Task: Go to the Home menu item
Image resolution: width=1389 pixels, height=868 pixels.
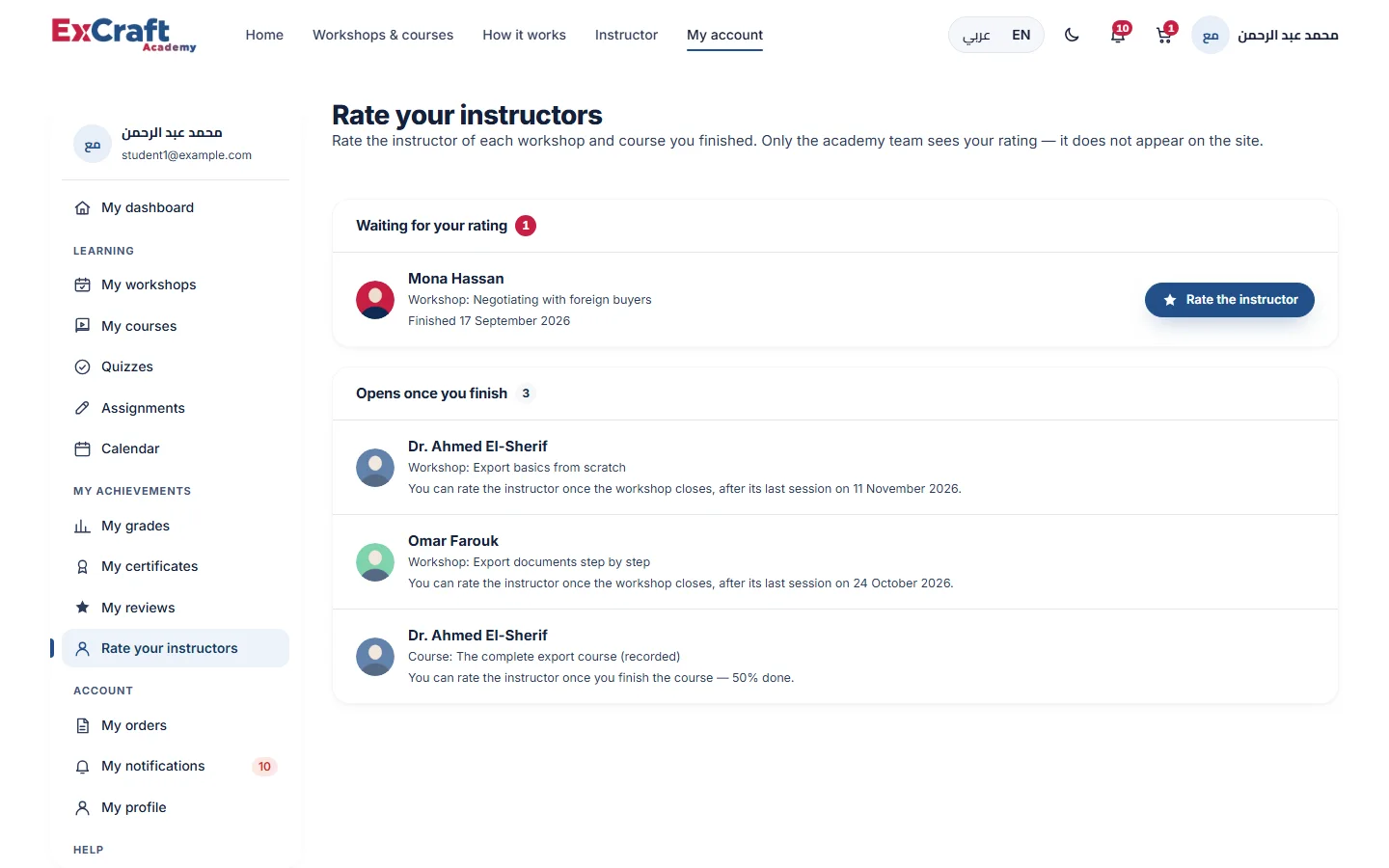Action: [x=264, y=35]
